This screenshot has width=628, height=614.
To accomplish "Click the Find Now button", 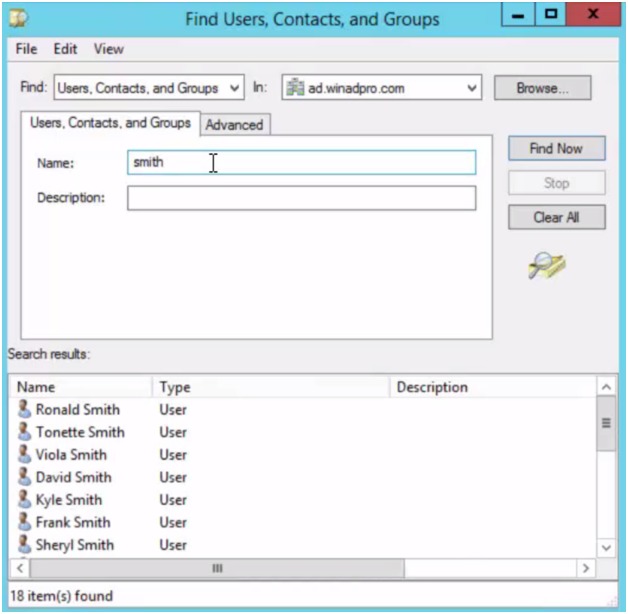I will tap(557, 149).
